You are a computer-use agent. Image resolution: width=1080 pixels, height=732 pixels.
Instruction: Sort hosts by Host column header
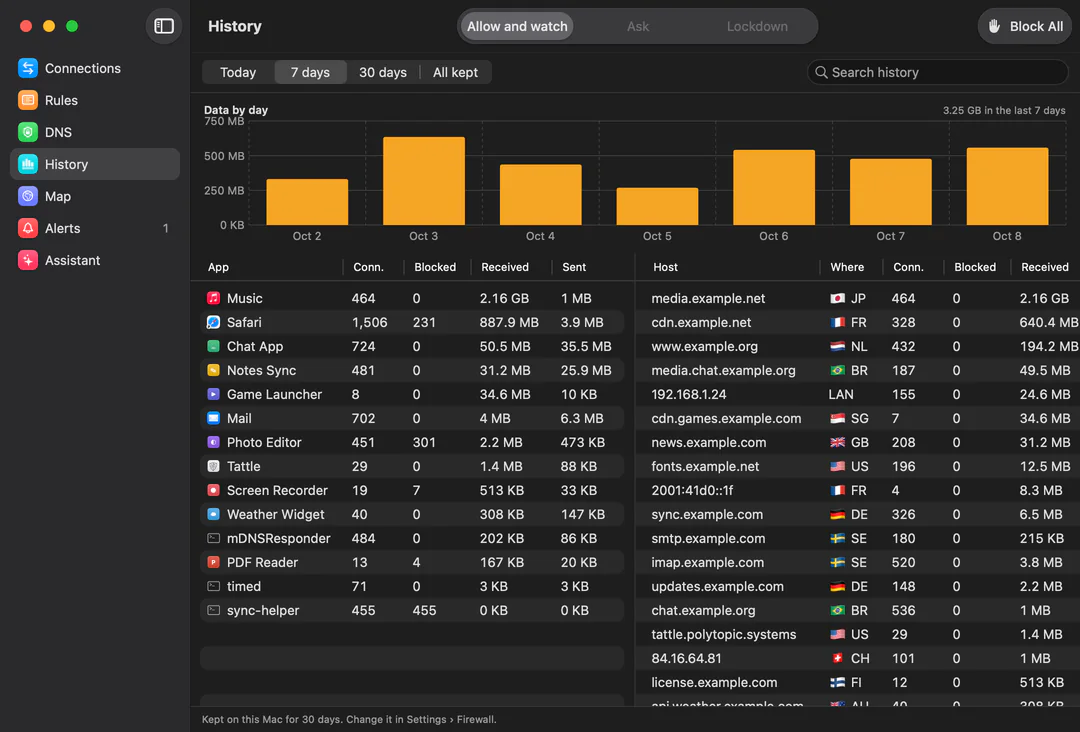[x=665, y=267]
